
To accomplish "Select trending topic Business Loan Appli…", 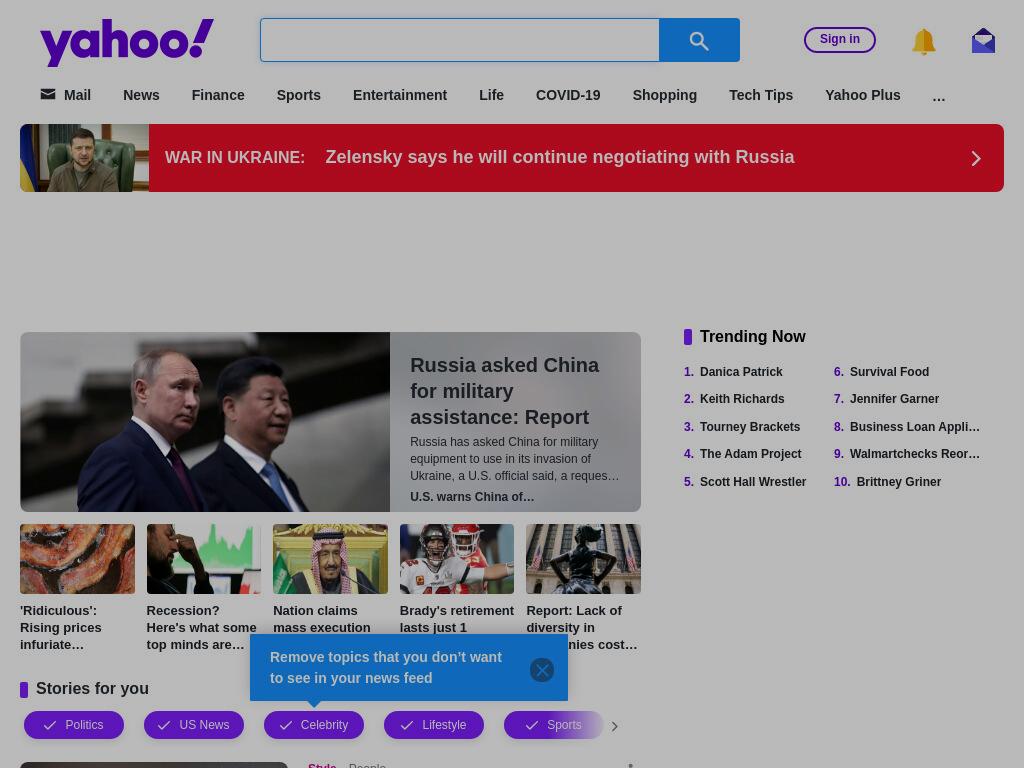I will coord(914,427).
